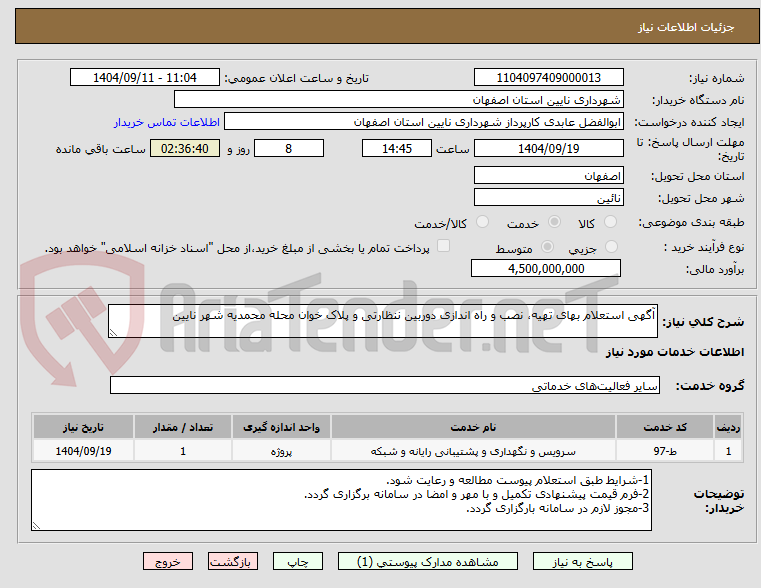This screenshot has width=761, height=588.
Task: Click the واحد اندازه گیری column header
Action: click(281, 427)
